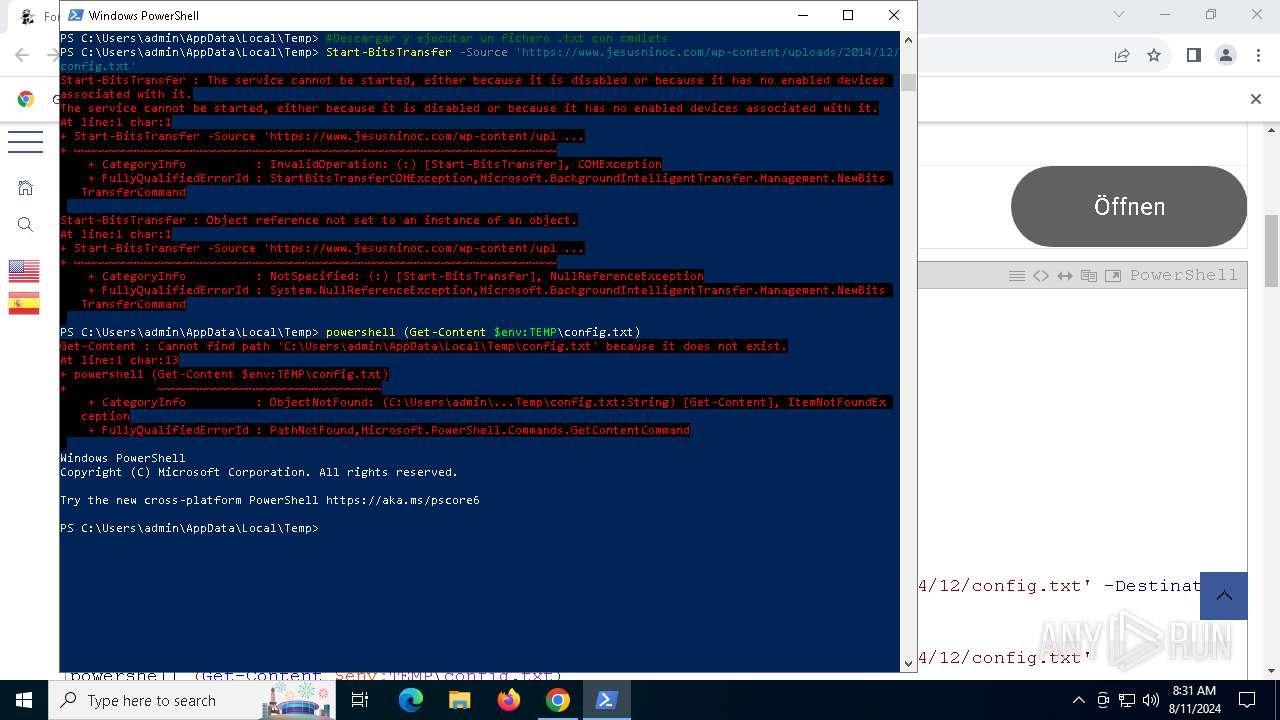Viewport: 1280px width, 720px height.
Task: Switch to PowerShell on taskbar
Action: coord(606,700)
